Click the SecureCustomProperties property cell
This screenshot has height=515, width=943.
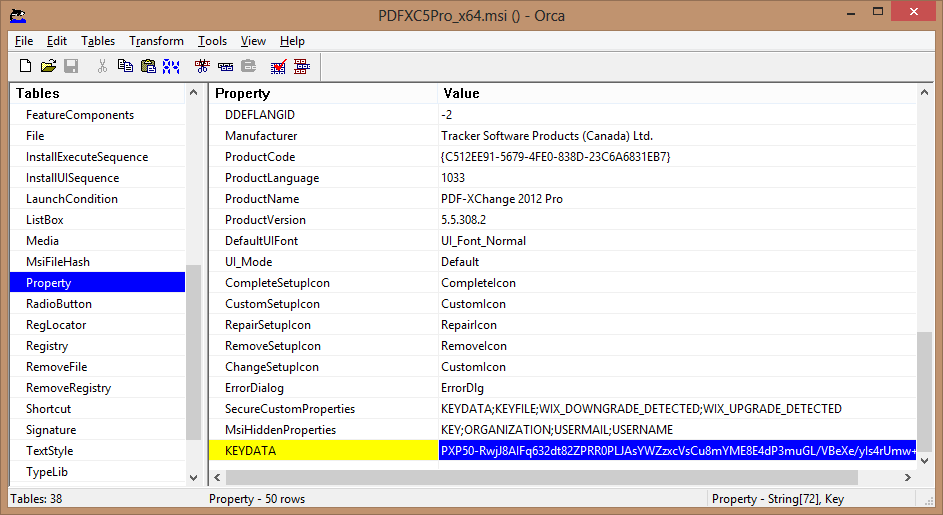pos(324,409)
